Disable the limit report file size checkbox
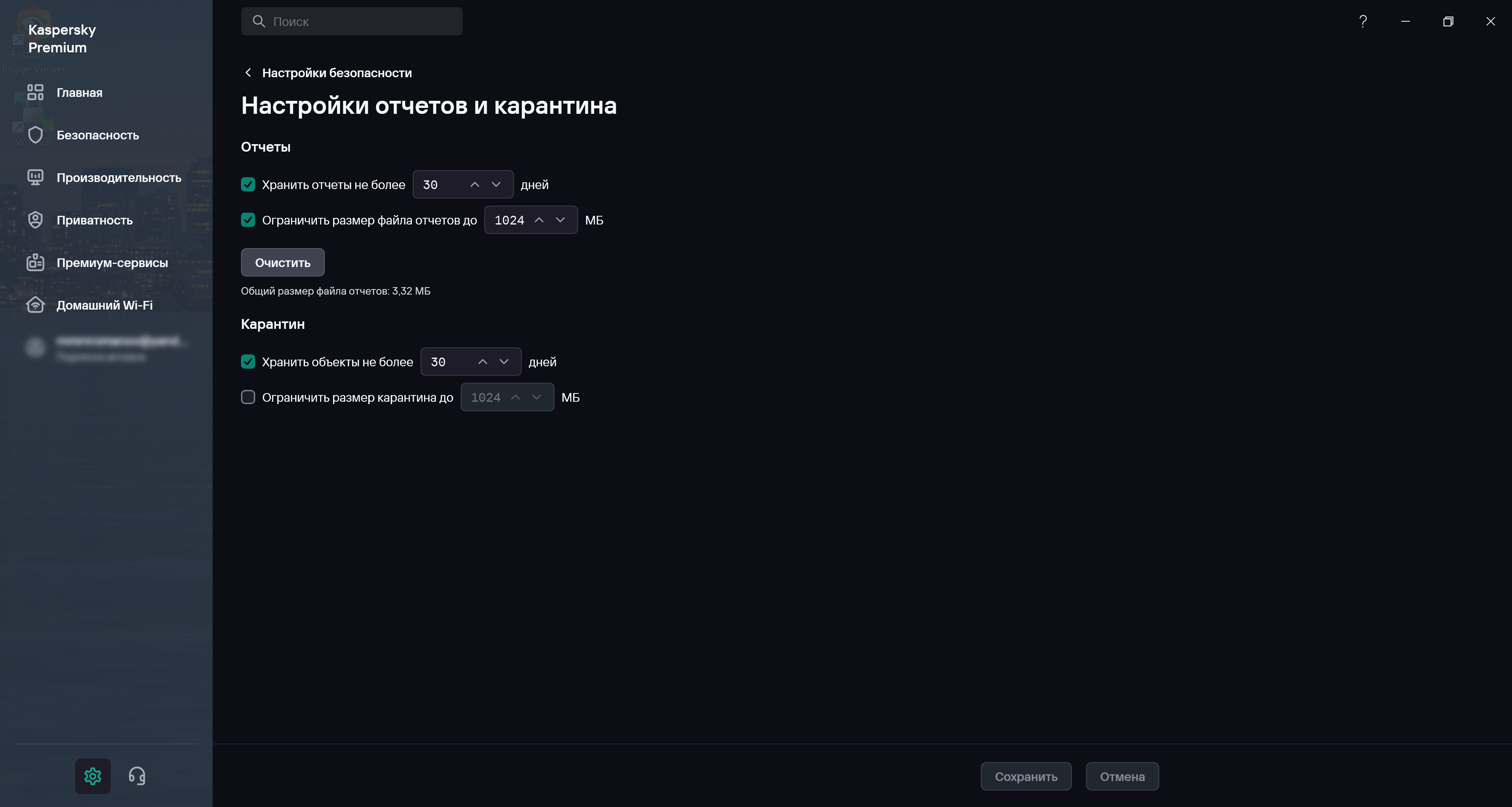1512x807 pixels. 248,220
